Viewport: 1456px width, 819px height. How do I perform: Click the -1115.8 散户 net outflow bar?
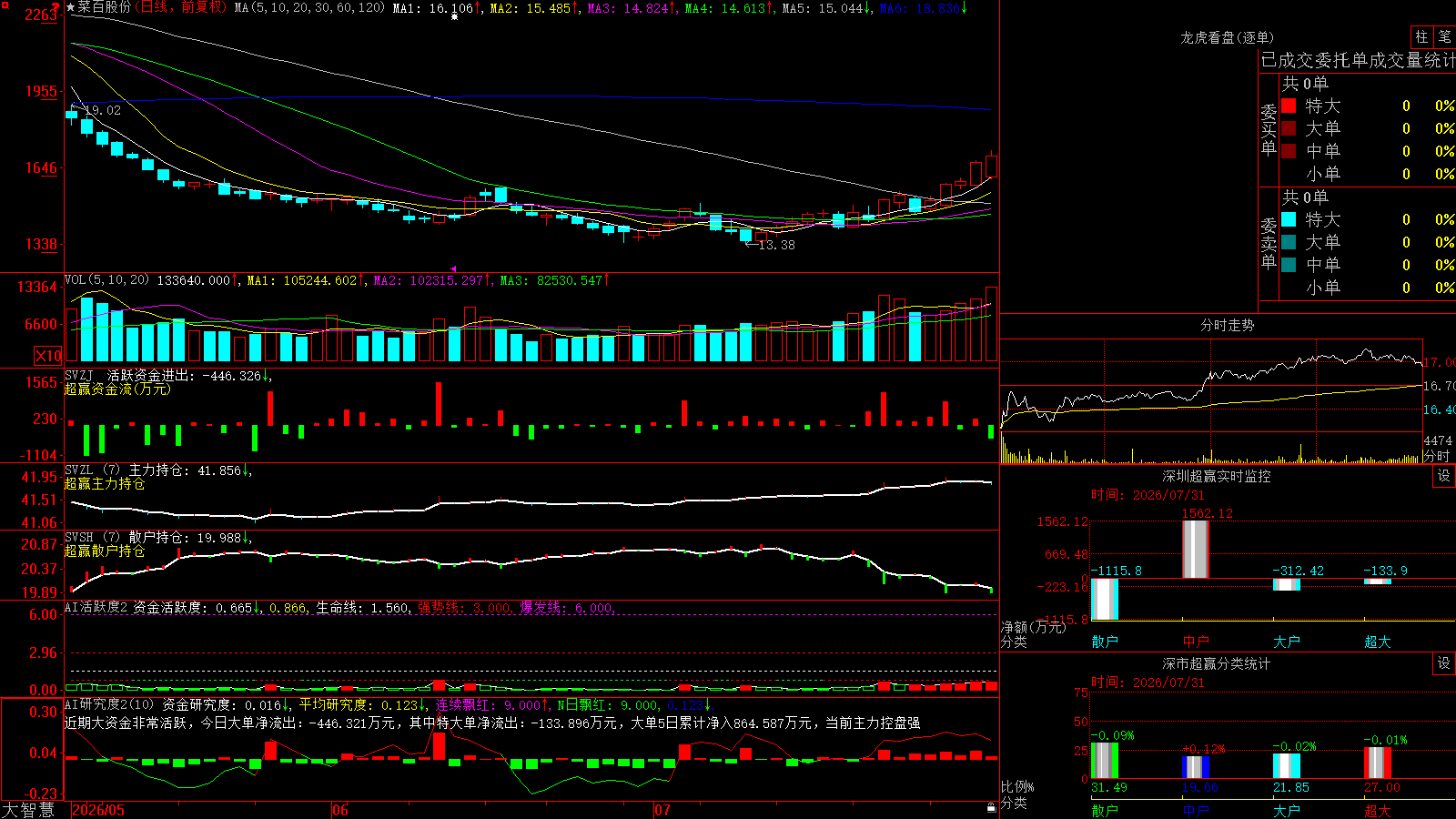tap(1105, 600)
